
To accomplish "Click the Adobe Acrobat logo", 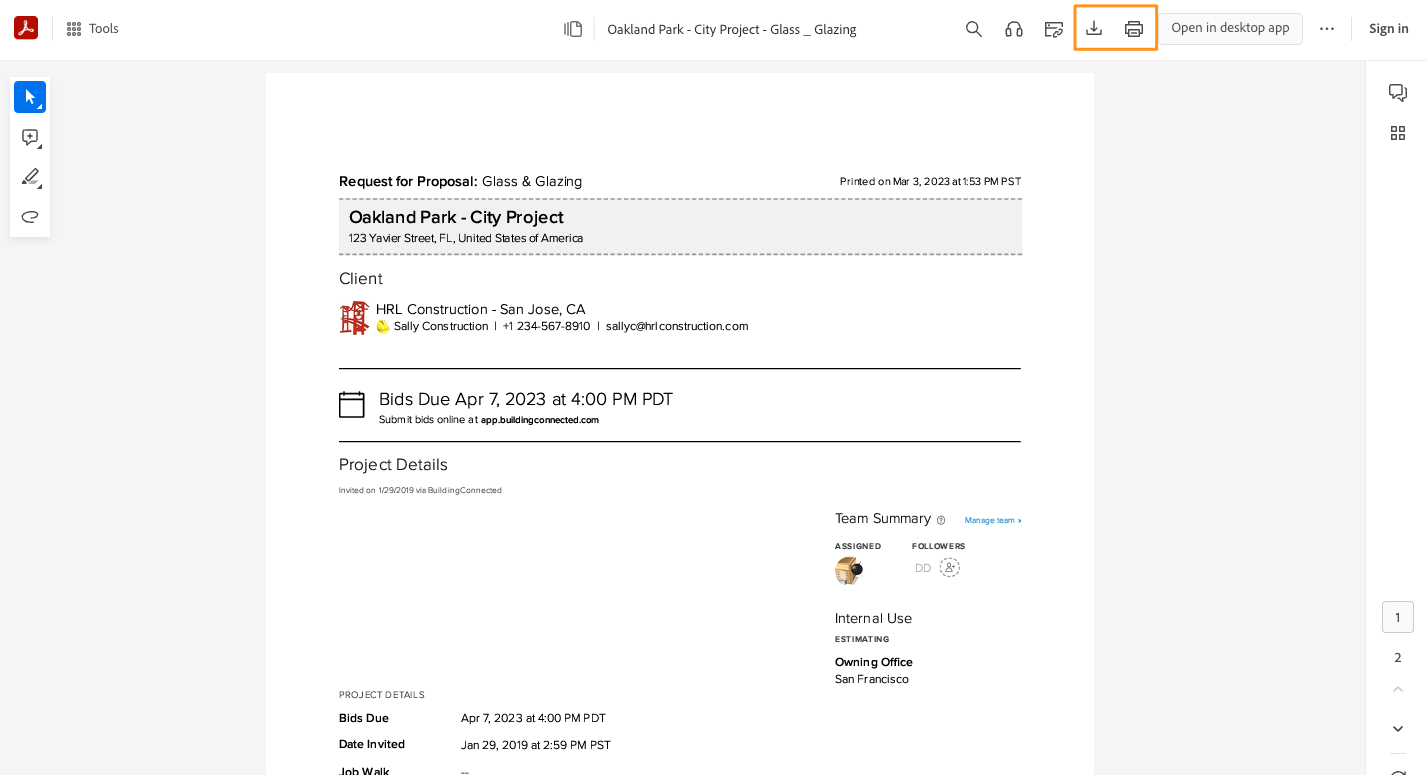I will click(x=26, y=27).
